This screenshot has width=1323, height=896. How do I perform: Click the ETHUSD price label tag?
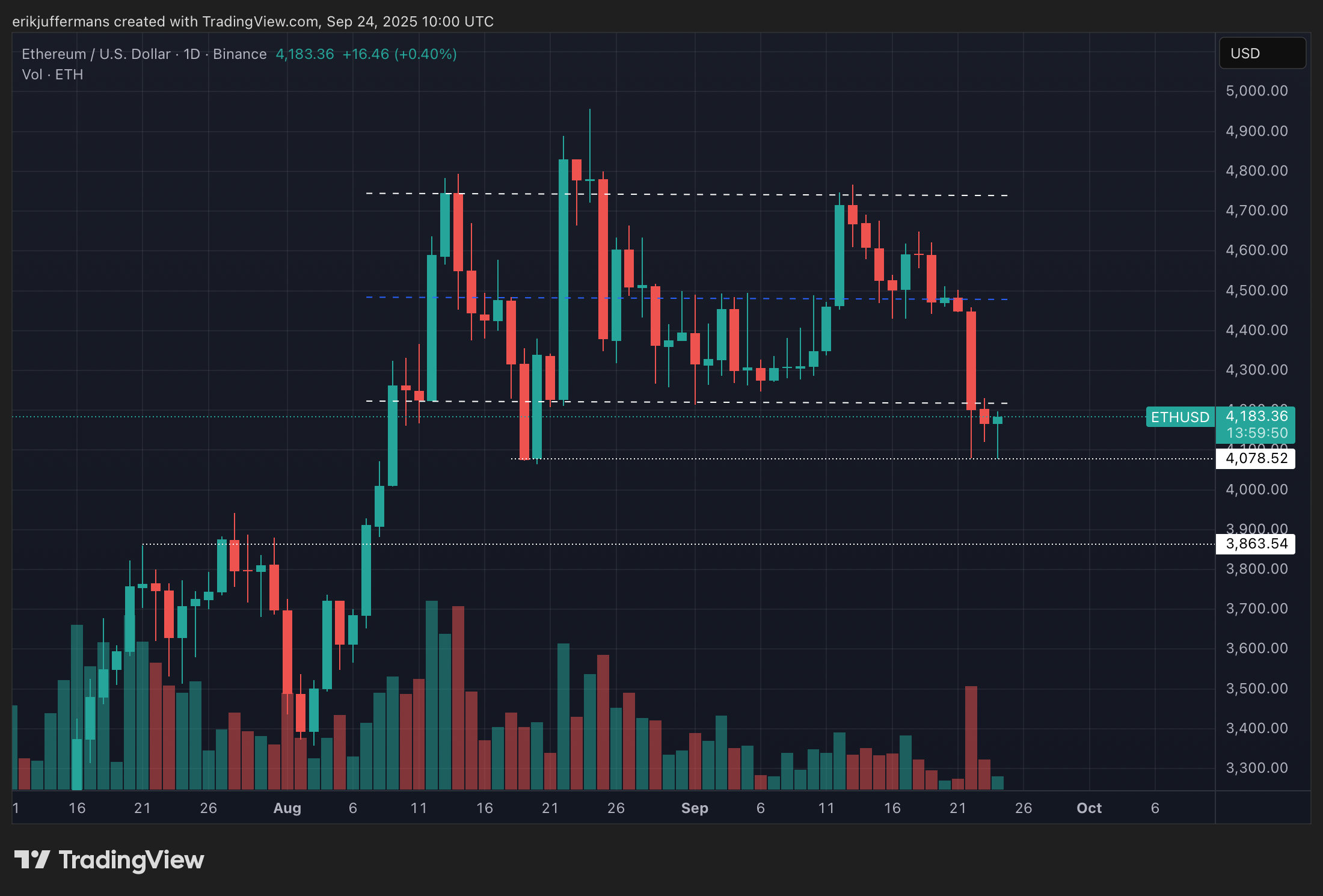pyautogui.click(x=1179, y=417)
